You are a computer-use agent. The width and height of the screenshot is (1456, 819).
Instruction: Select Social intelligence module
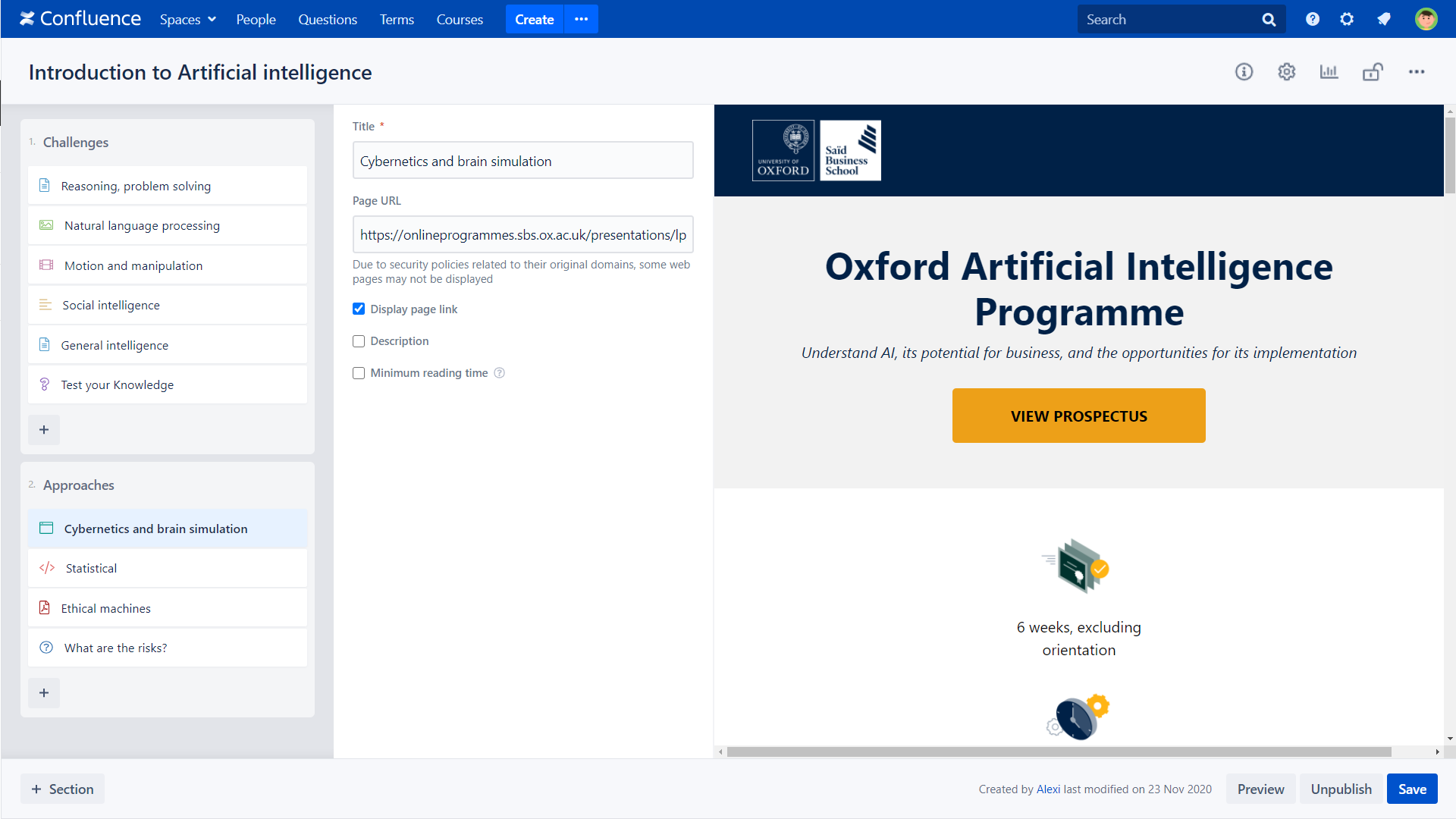click(168, 306)
